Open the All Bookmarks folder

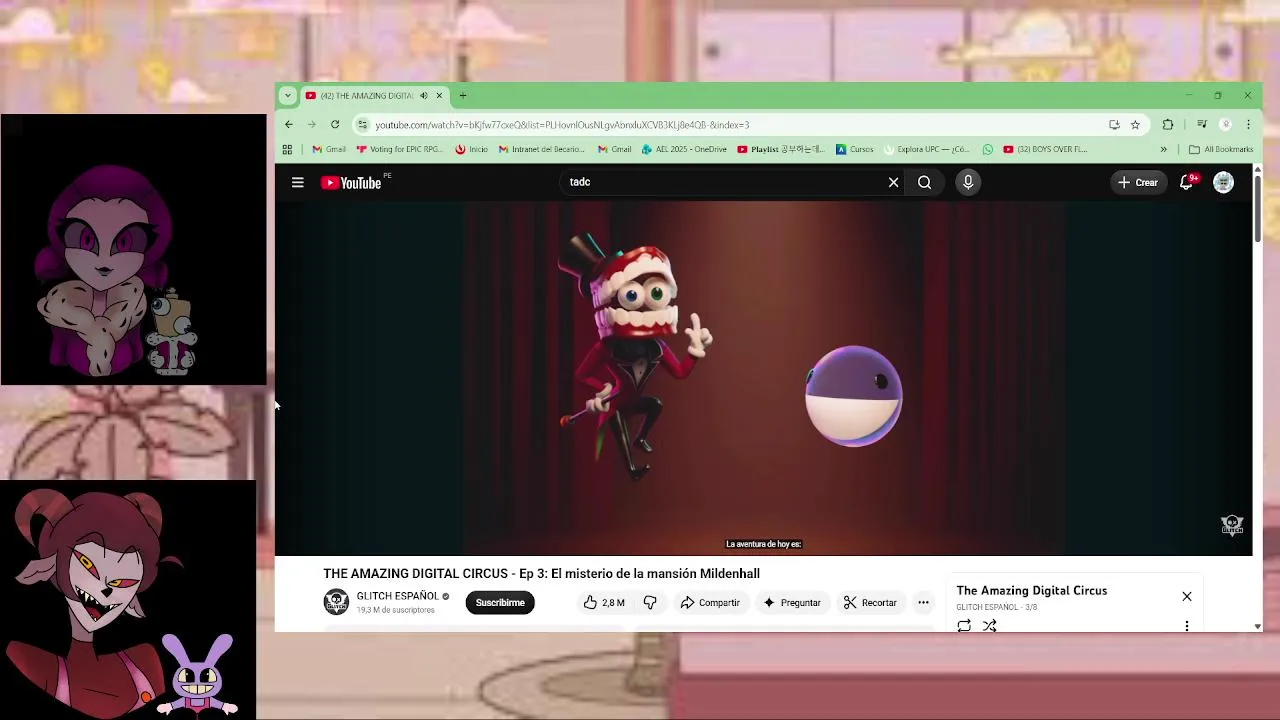tap(1221, 149)
